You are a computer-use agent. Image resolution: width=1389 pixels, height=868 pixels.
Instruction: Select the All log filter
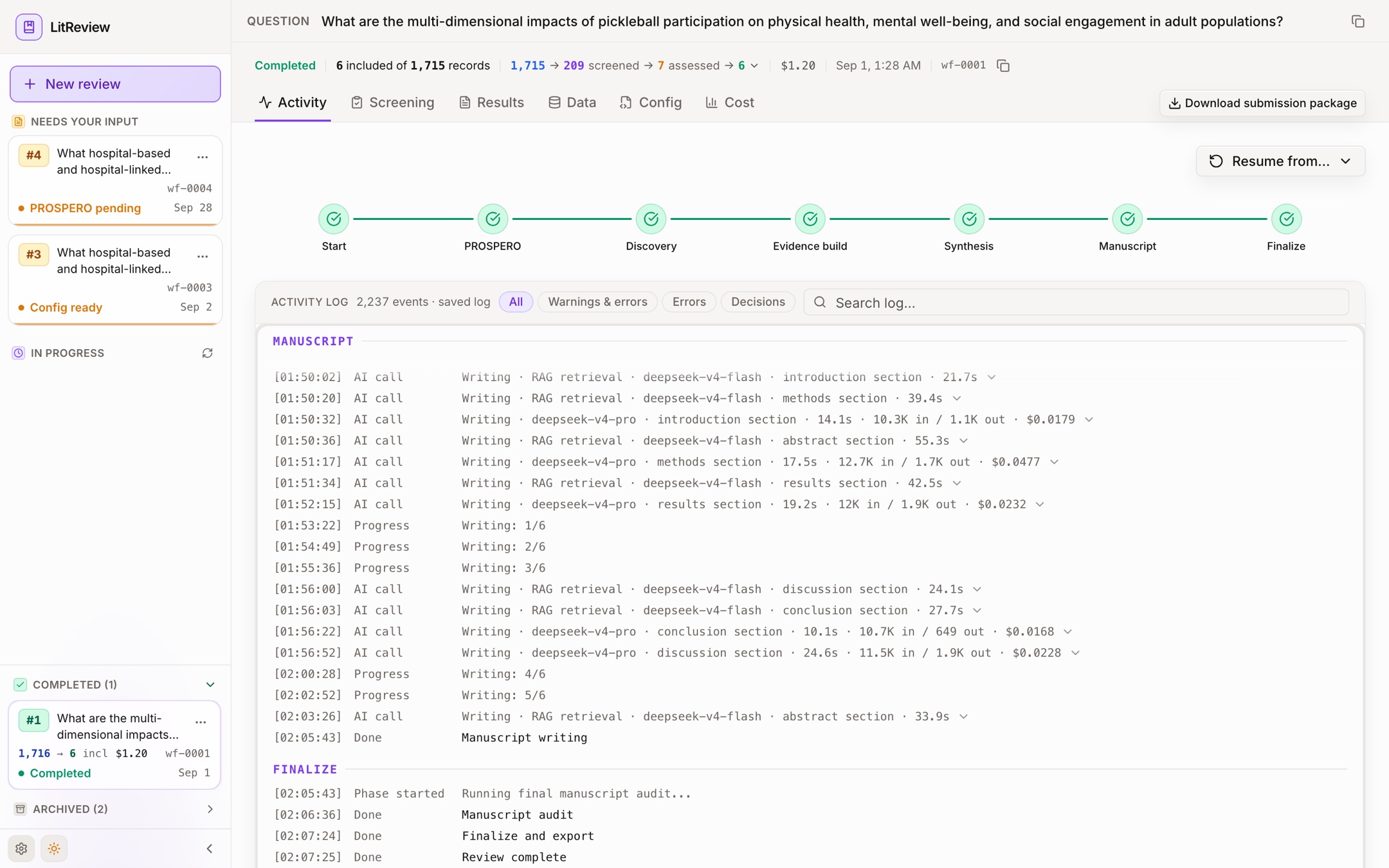(516, 302)
